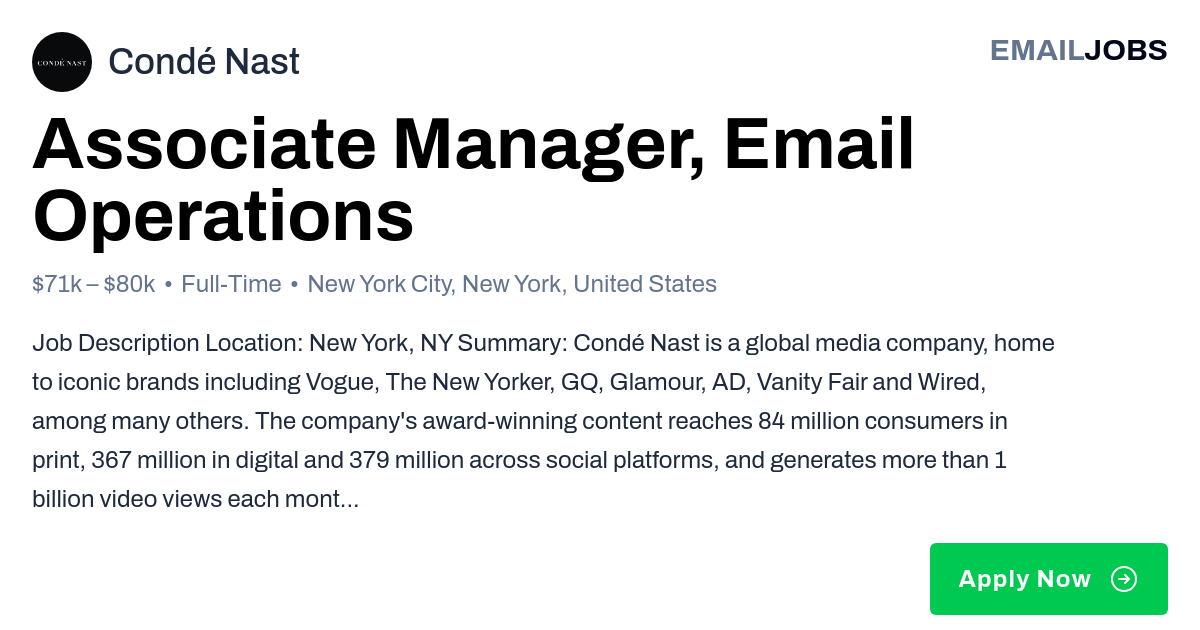Open the EMAILJOBS site logo

coord(1078,50)
